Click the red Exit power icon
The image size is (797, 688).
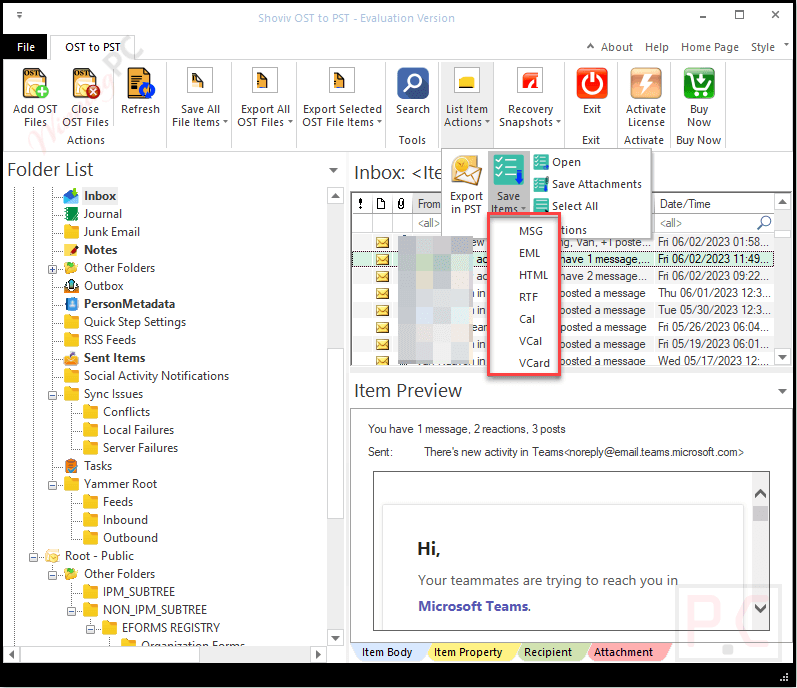click(592, 83)
